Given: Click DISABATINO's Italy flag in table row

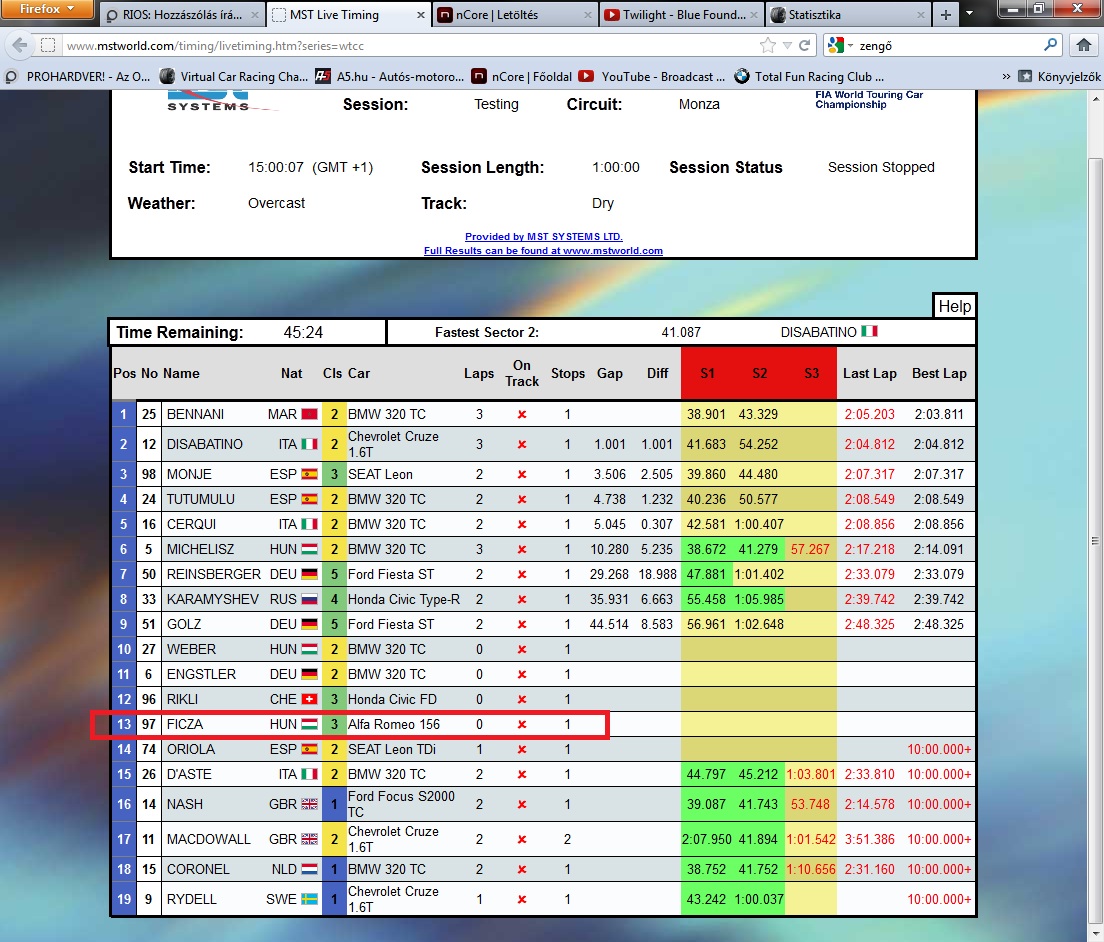Looking at the screenshot, I should pyautogui.click(x=310, y=444).
